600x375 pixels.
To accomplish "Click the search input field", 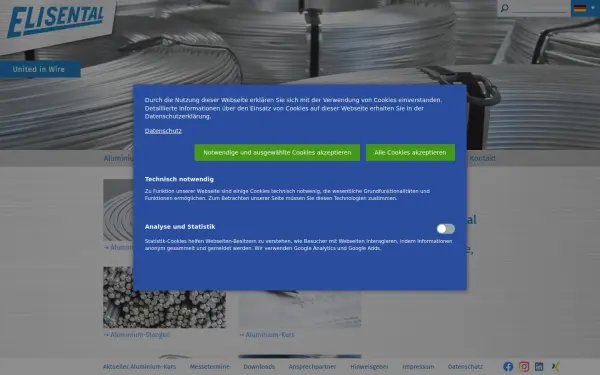I will 540,8.
